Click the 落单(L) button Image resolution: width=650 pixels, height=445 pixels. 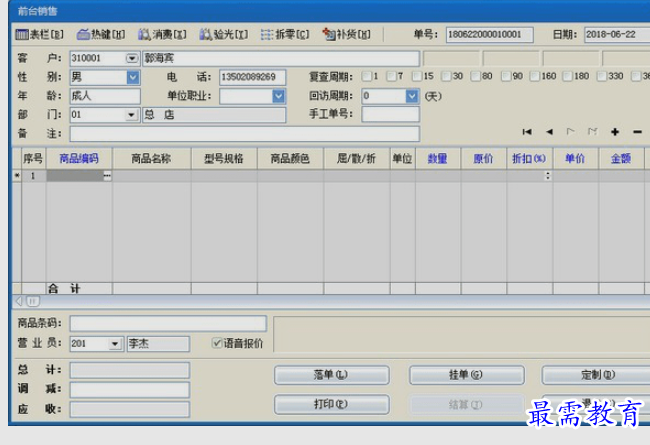click(332, 375)
